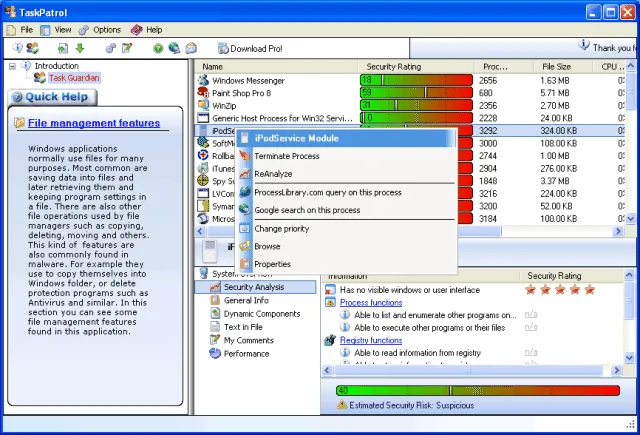This screenshot has height=435, width=640.
Task: Open the Help menu
Action: [x=154, y=30]
